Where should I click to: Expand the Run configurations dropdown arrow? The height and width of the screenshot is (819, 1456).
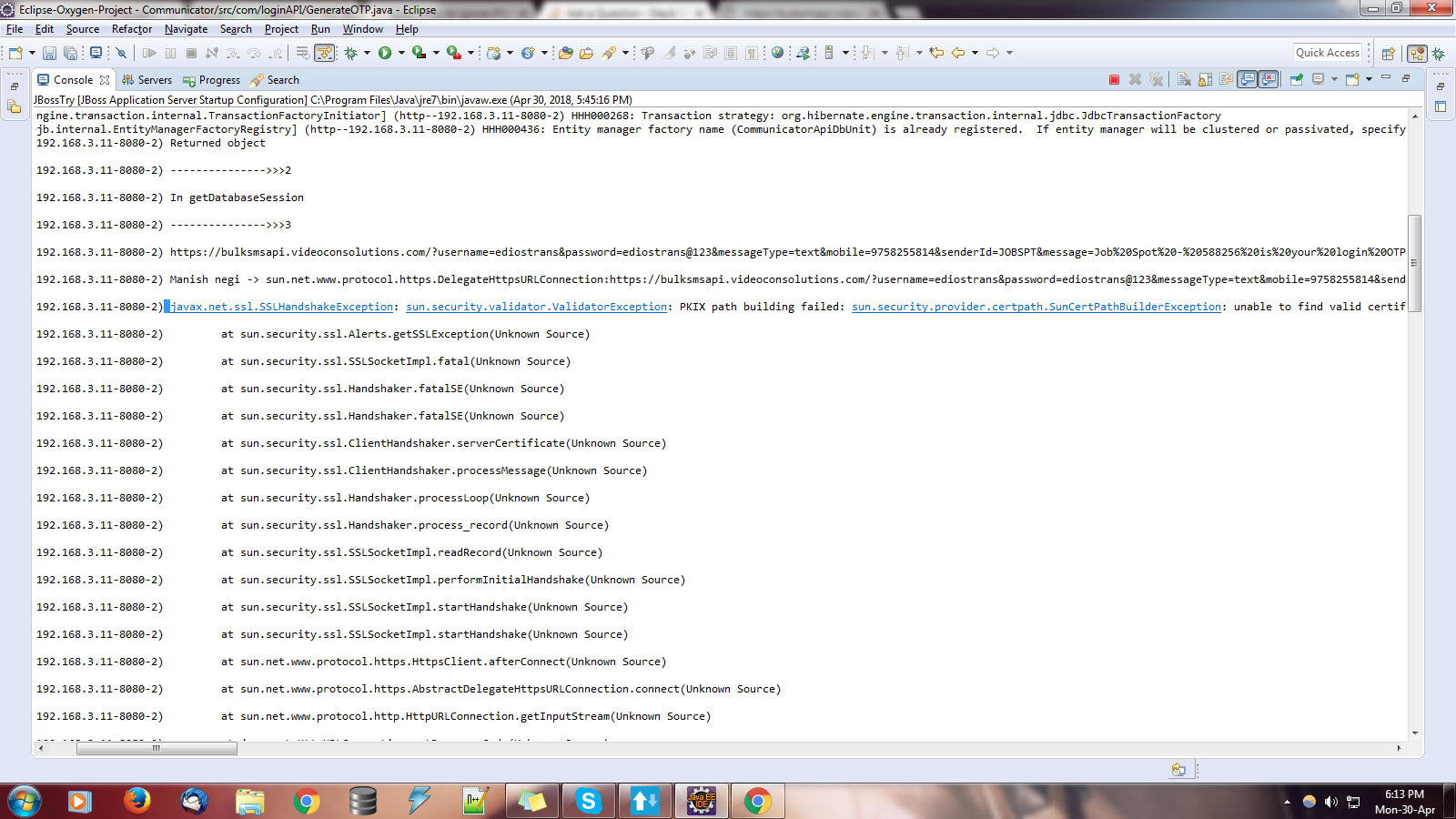pyautogui.click(x=401, y=53)
